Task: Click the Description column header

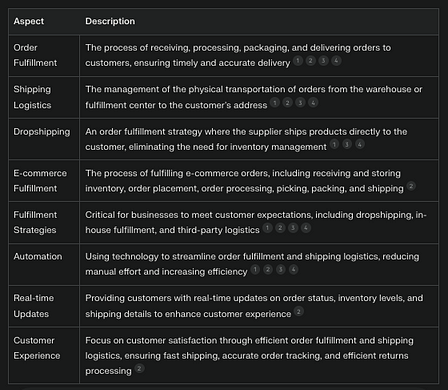Action: pos(110,21)
